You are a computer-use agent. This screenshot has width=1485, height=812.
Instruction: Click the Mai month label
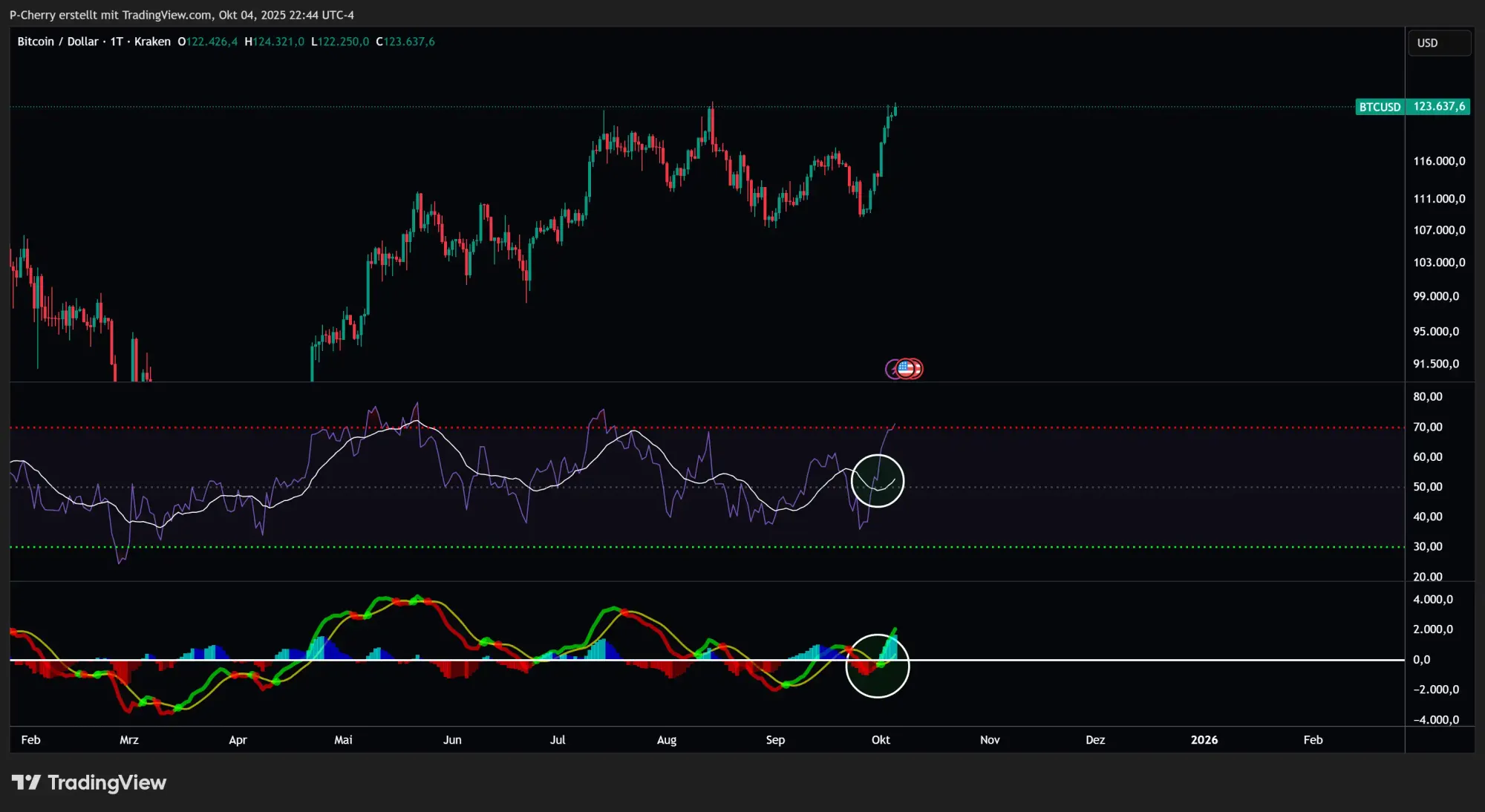pyautogui.click(x=343, y=740)
